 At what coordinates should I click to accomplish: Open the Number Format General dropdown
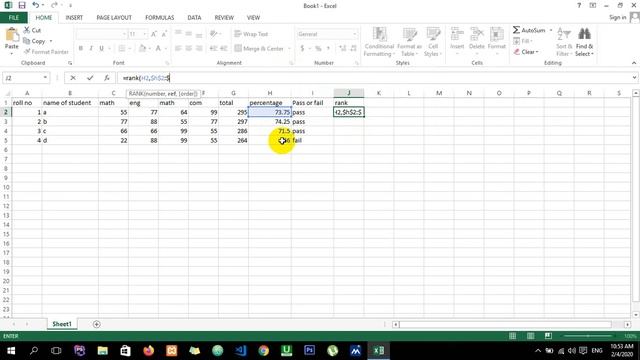tap(354, 34)
